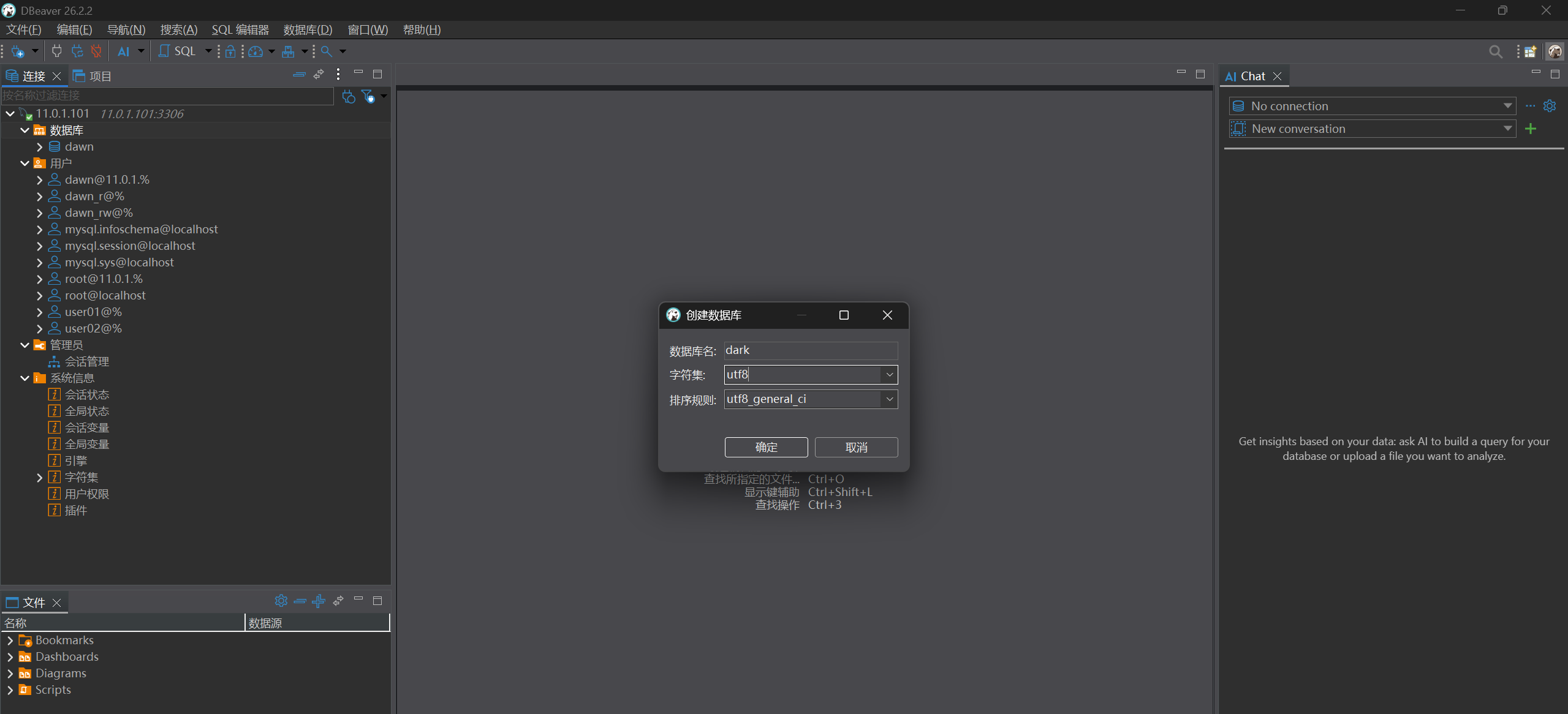Click the 数据库名 input field
Image resolution: width=1568 pixels, height=714 pixels.
[x=811, y=350]
